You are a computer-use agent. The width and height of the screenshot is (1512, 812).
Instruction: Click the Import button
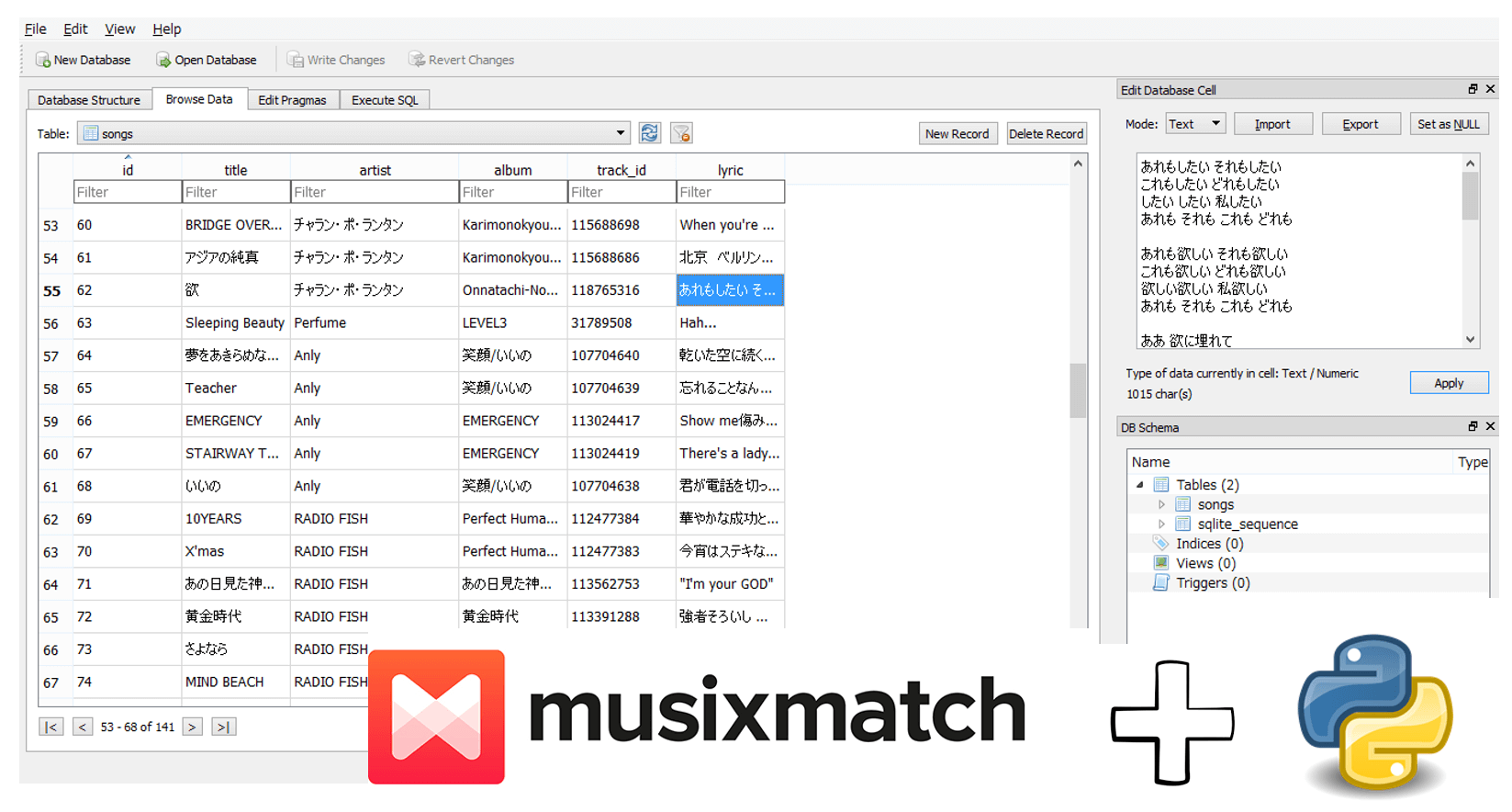[1272, 124]
